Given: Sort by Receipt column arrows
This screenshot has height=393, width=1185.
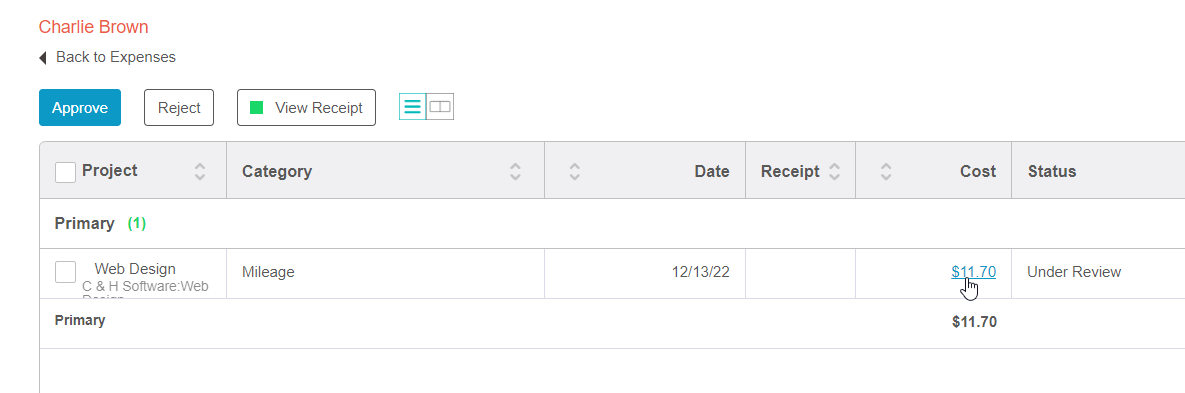Looking at the screenshot, I should [x=834, y=171].
